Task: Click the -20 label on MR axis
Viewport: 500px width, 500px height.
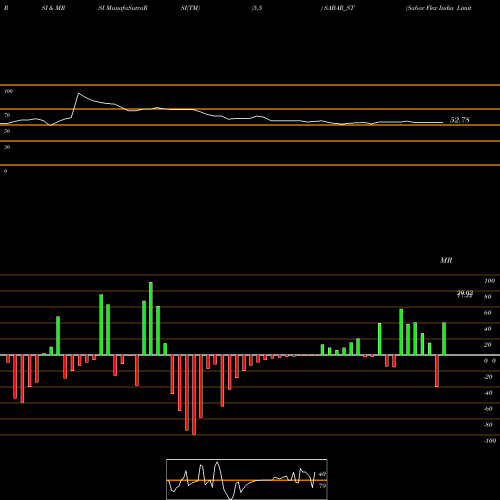Action: [488, 377]
